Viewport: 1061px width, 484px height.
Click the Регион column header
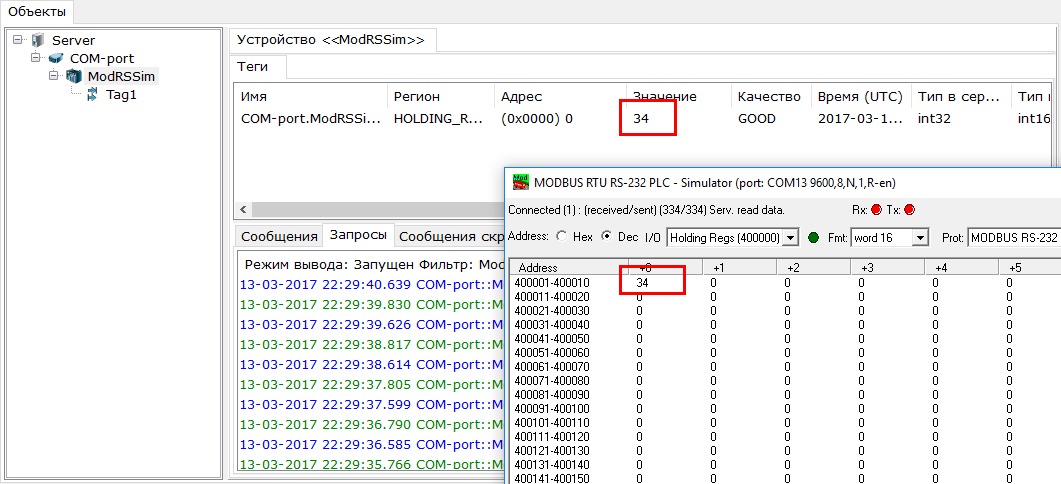441,97
